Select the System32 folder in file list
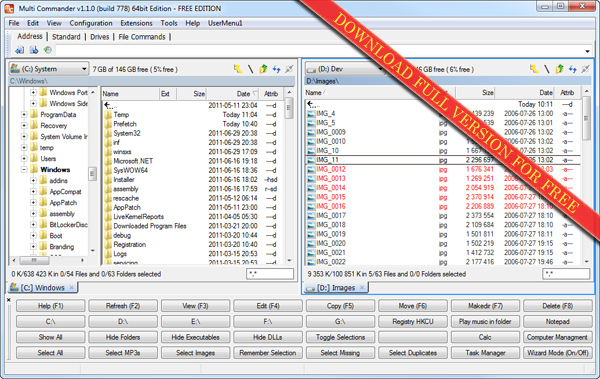This screenshot has width=600, height=379. 127,133
